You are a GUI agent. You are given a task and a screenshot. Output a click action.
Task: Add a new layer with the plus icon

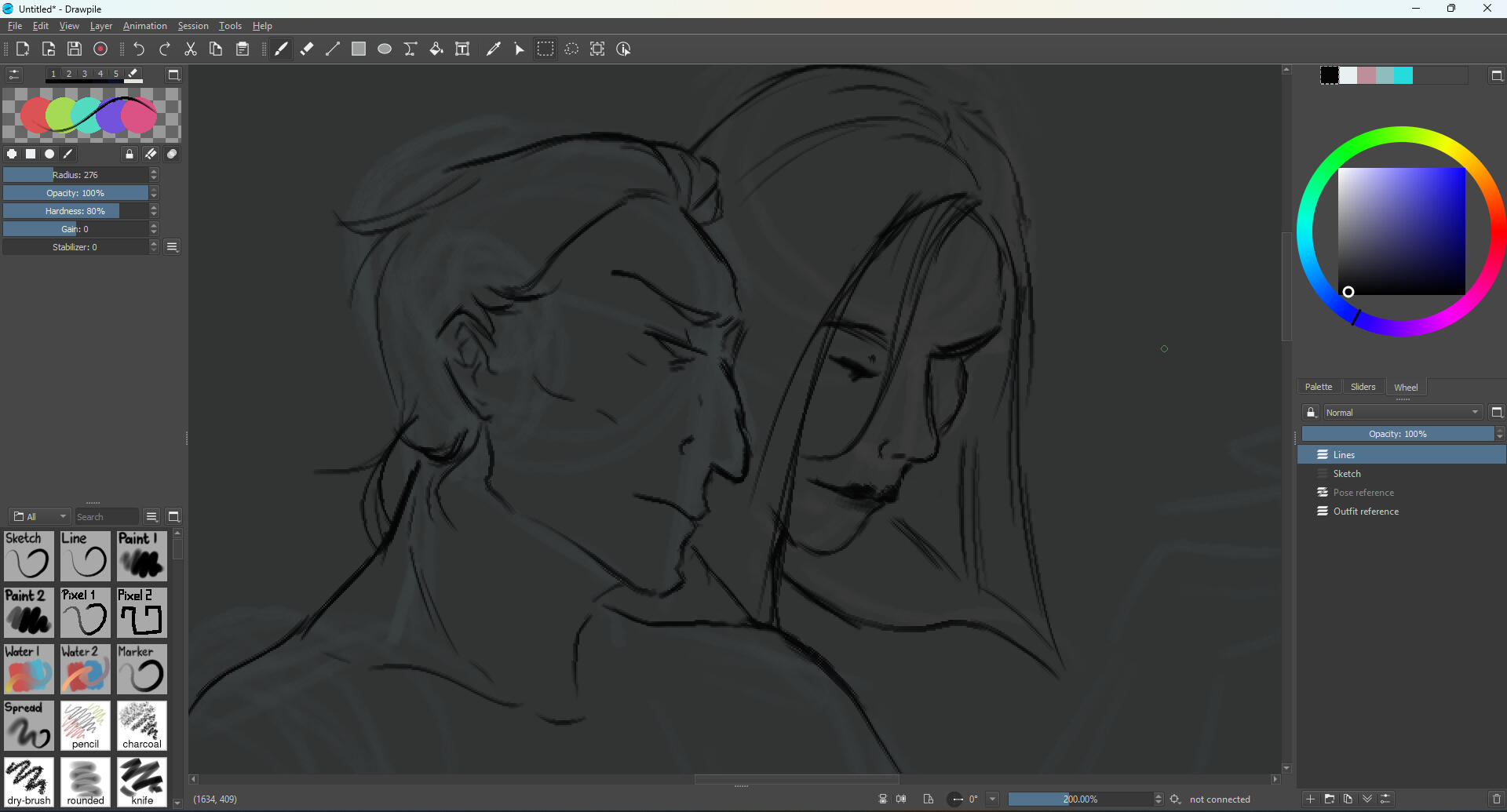pyautogui.click(x=1310, y=799)
